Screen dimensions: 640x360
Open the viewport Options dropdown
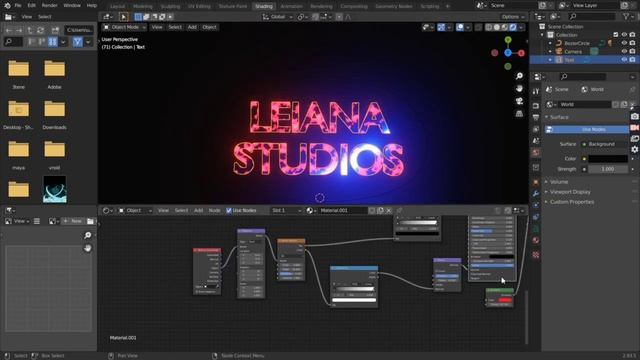tap(513, 17)
